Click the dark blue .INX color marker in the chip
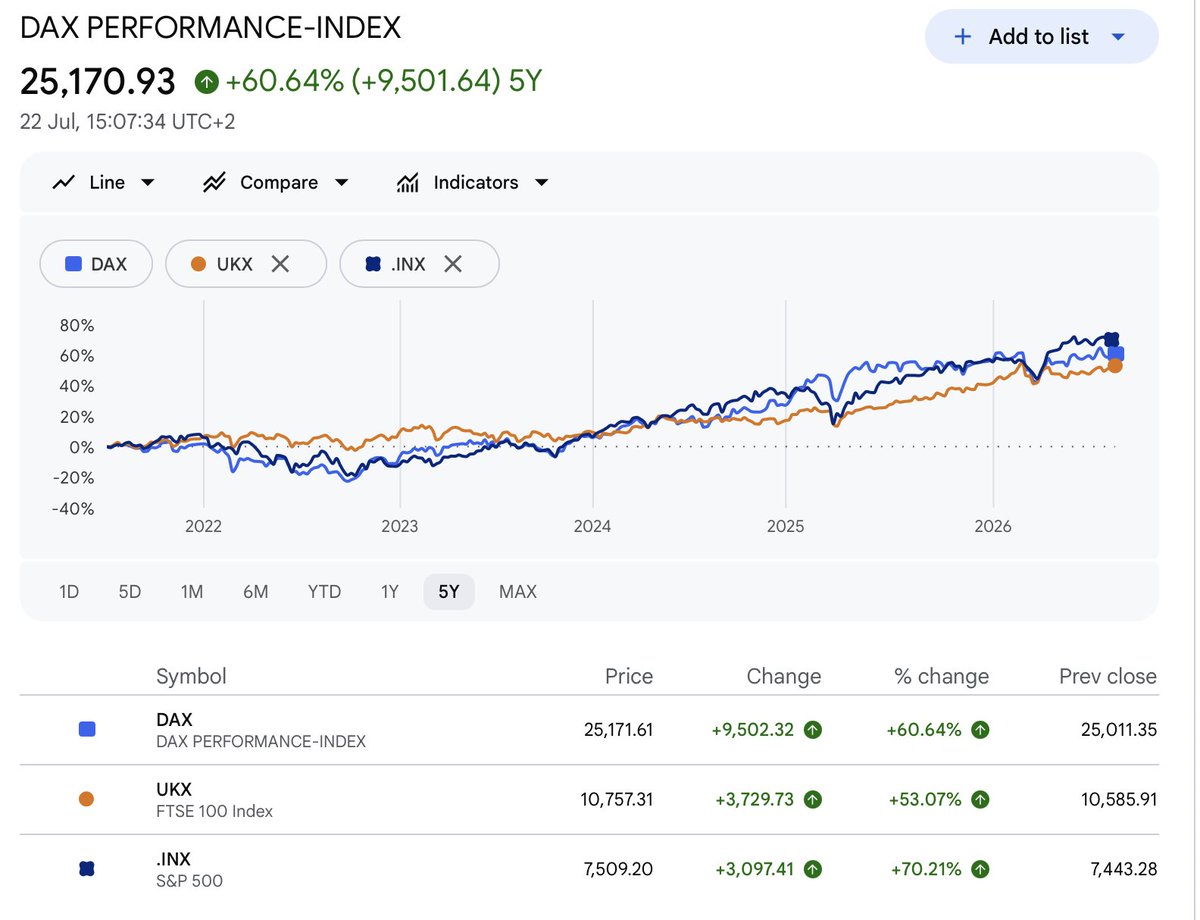This screenshot has width=1200, height=920. click(x=373, y=264)
